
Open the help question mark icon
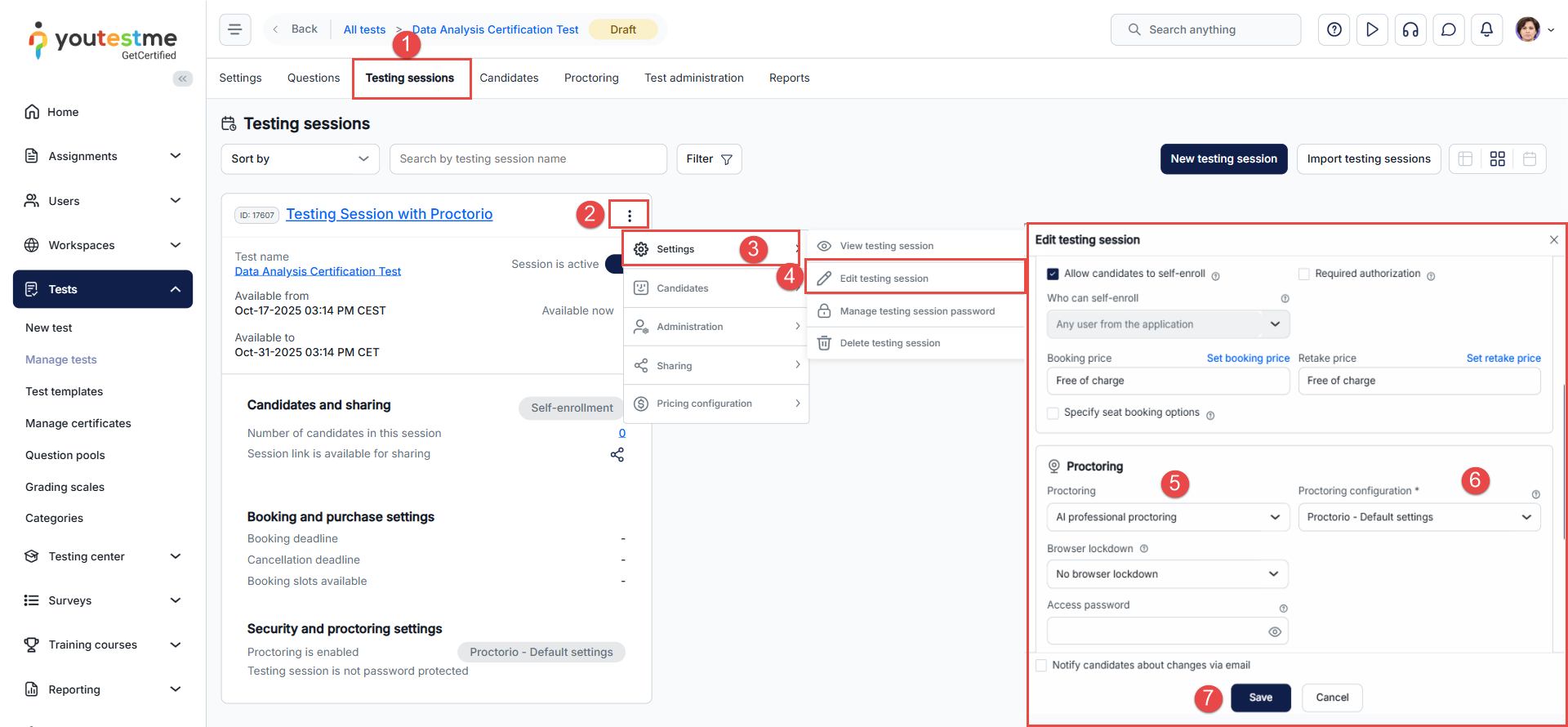(x=1334, y=30)
